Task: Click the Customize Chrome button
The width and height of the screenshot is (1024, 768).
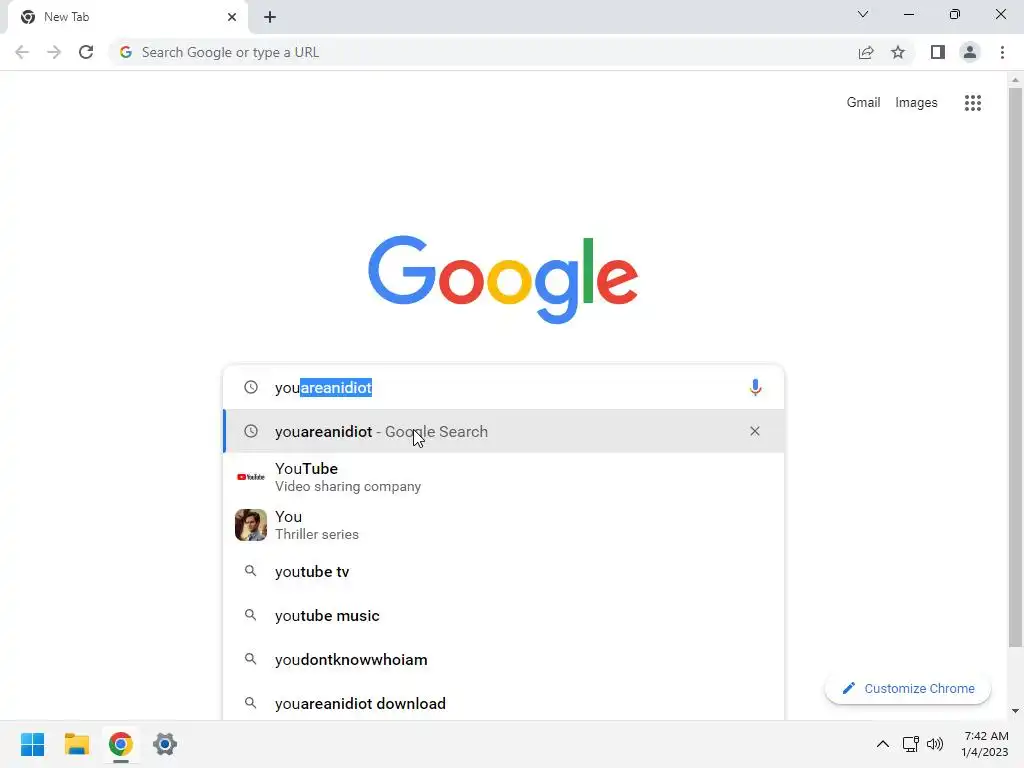Action: [908, 688]
